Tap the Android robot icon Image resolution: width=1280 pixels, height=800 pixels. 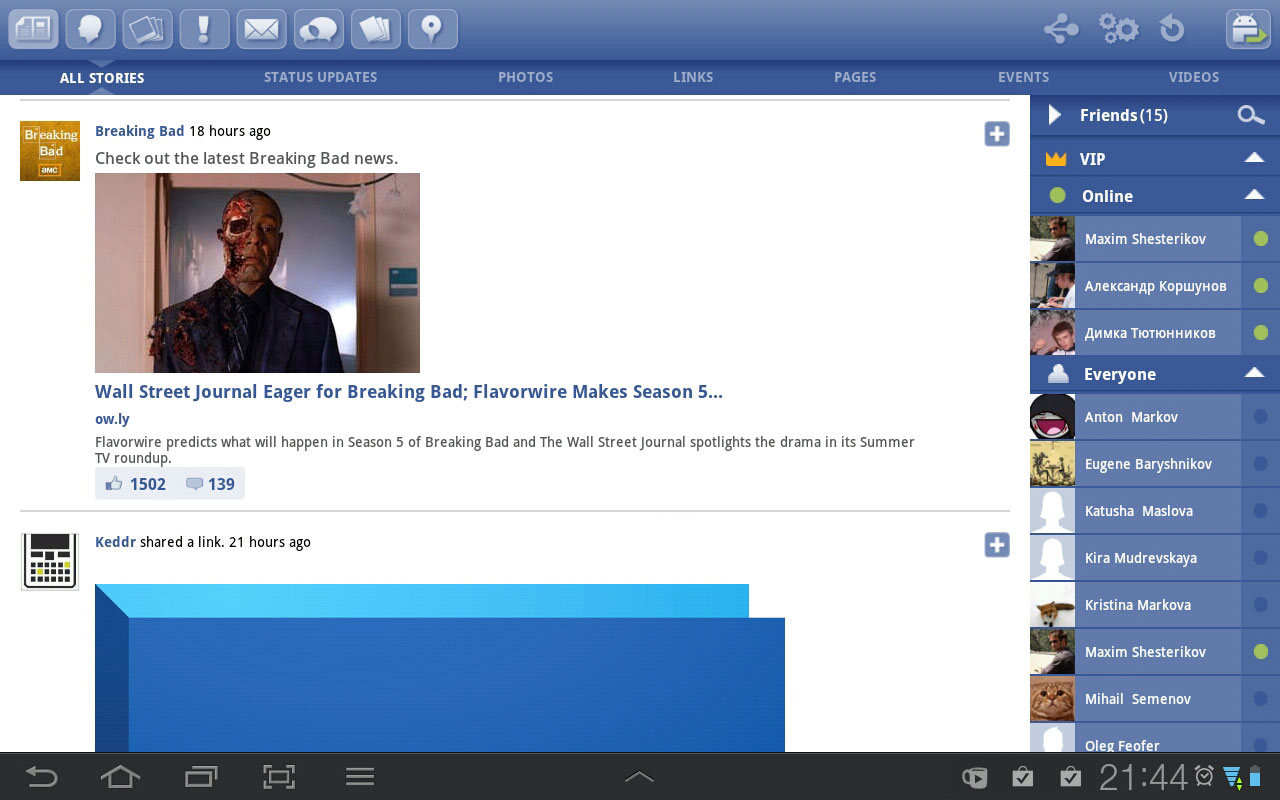click(x=1248, y=29)
